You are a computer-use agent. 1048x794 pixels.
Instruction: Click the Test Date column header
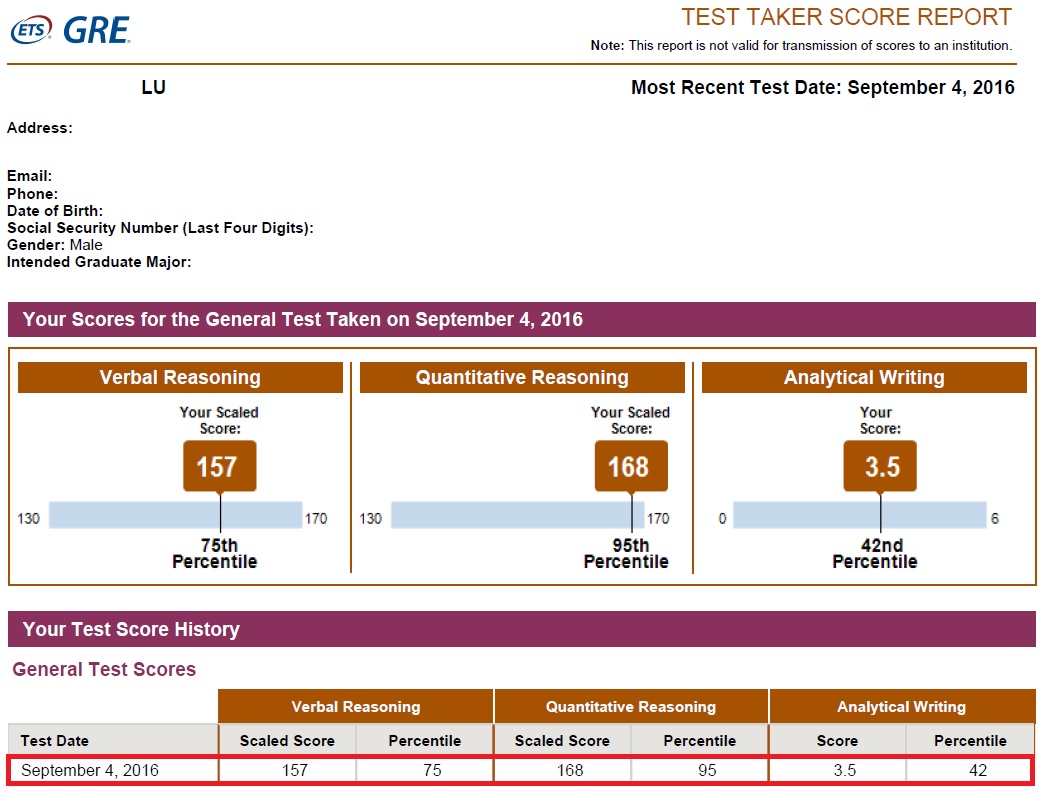pyautogui.click(x=55, y=741)
